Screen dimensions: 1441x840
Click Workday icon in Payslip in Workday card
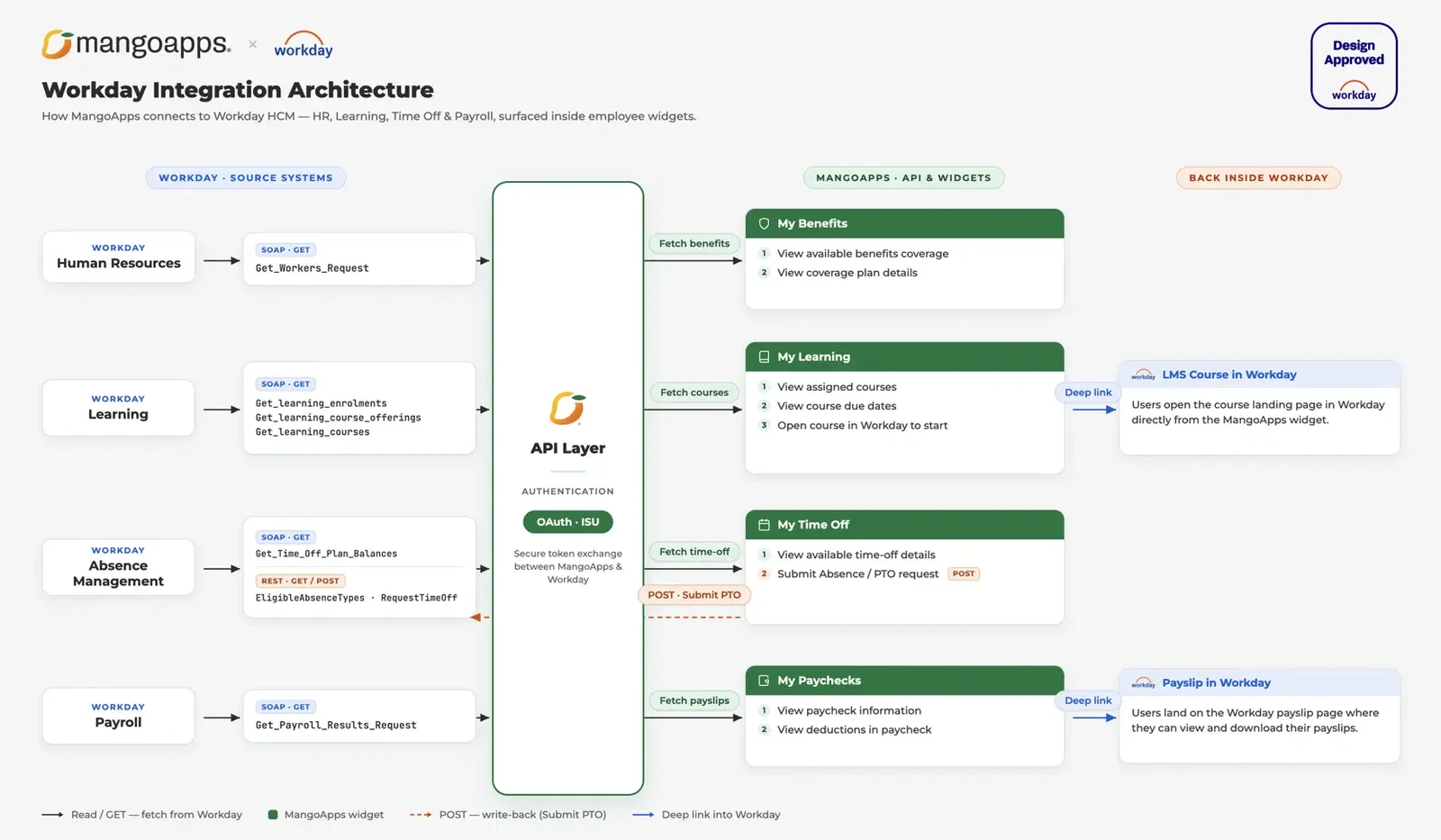tap(1143, 683)
